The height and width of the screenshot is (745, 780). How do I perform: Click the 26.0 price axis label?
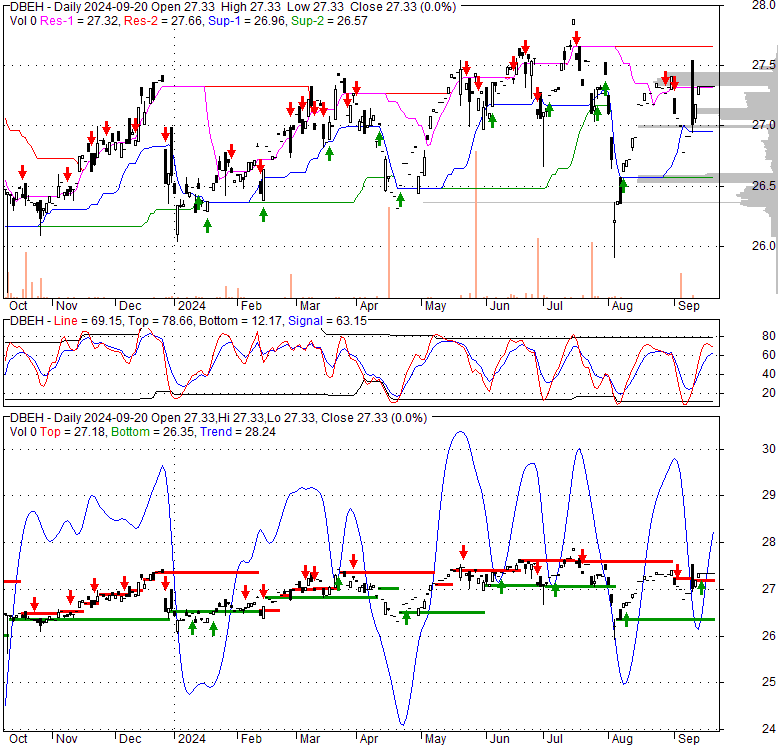point(764,246)
